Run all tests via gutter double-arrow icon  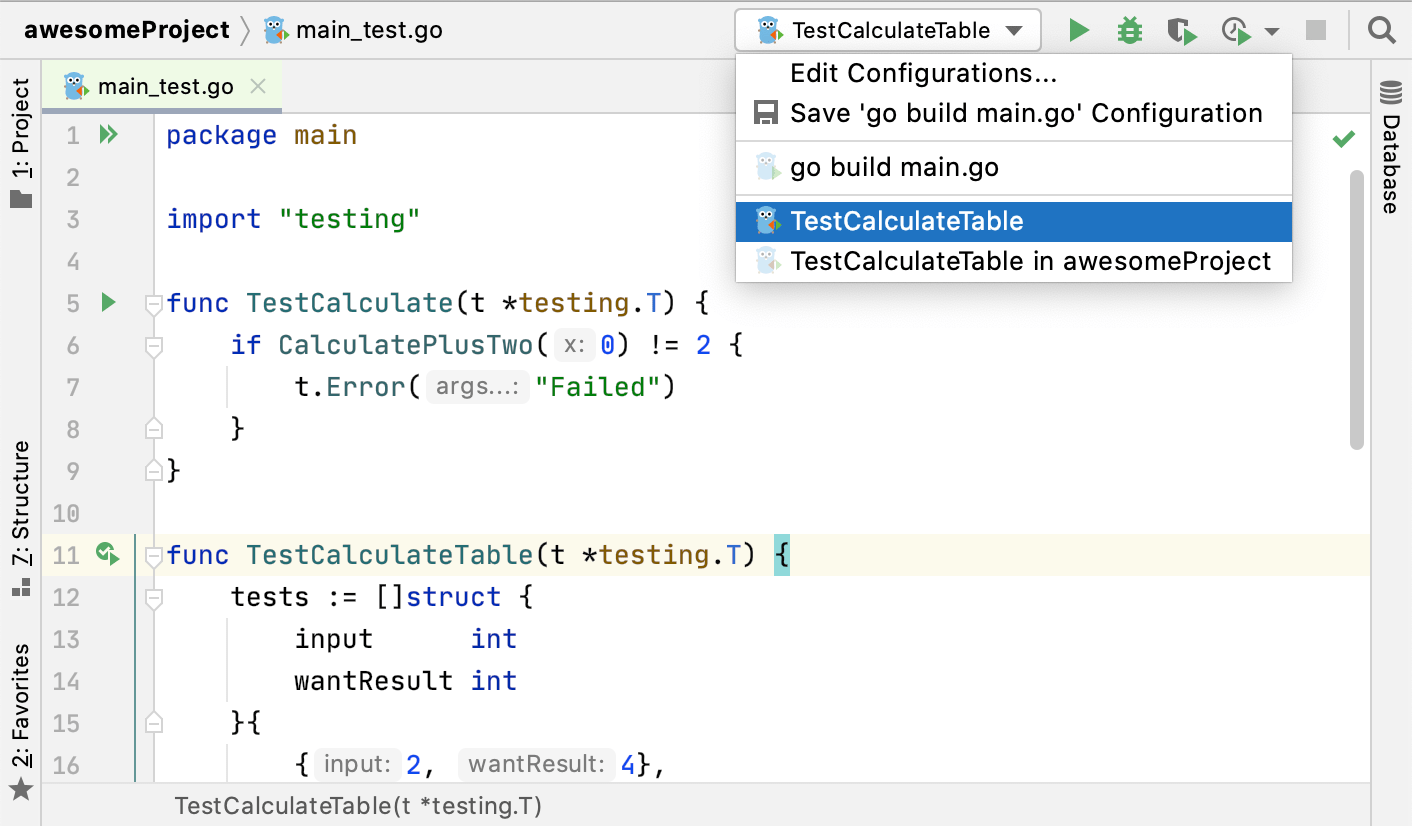[107, 133]
